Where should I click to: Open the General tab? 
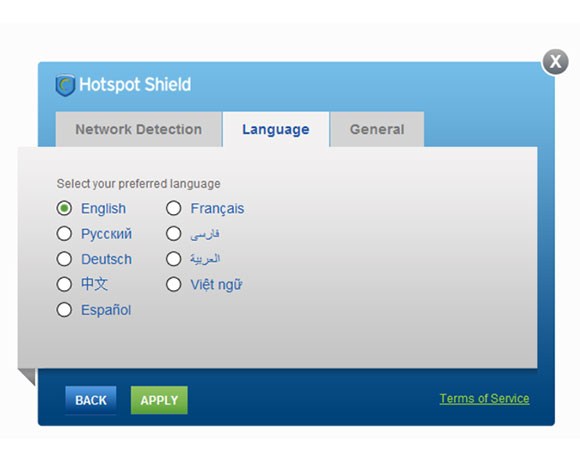[377, 129]
